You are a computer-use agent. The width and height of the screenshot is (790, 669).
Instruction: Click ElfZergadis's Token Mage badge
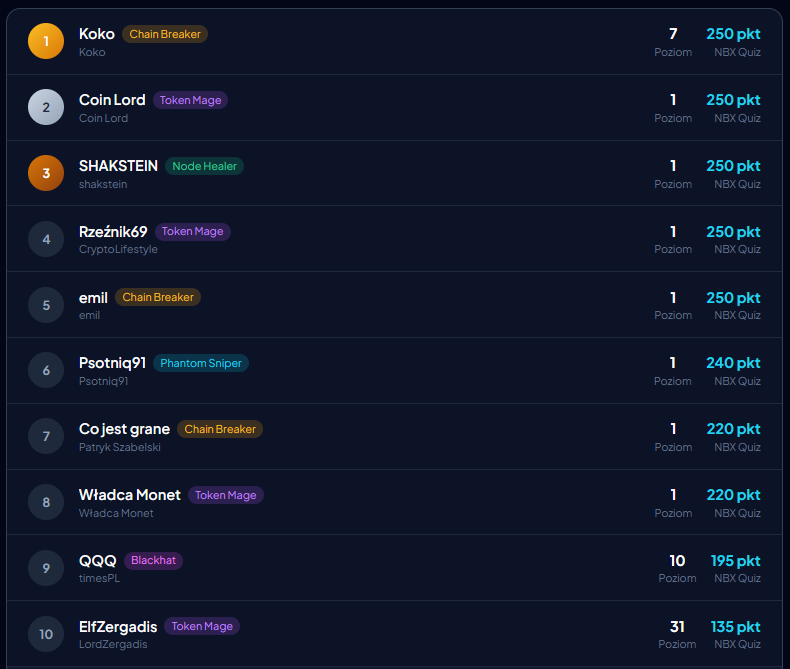(202, 626)
